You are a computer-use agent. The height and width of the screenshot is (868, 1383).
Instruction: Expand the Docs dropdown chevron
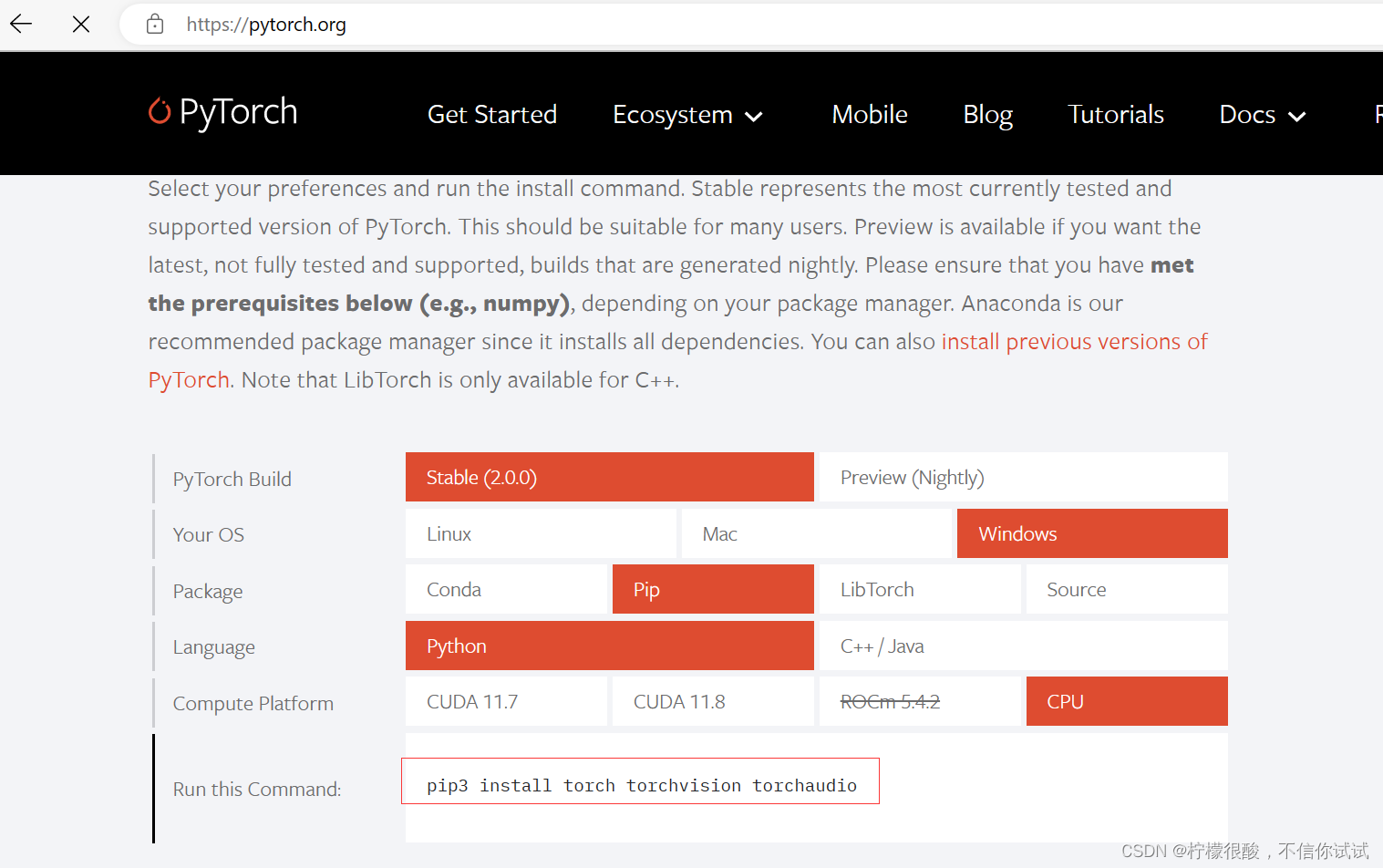[x=1297, y=117]
